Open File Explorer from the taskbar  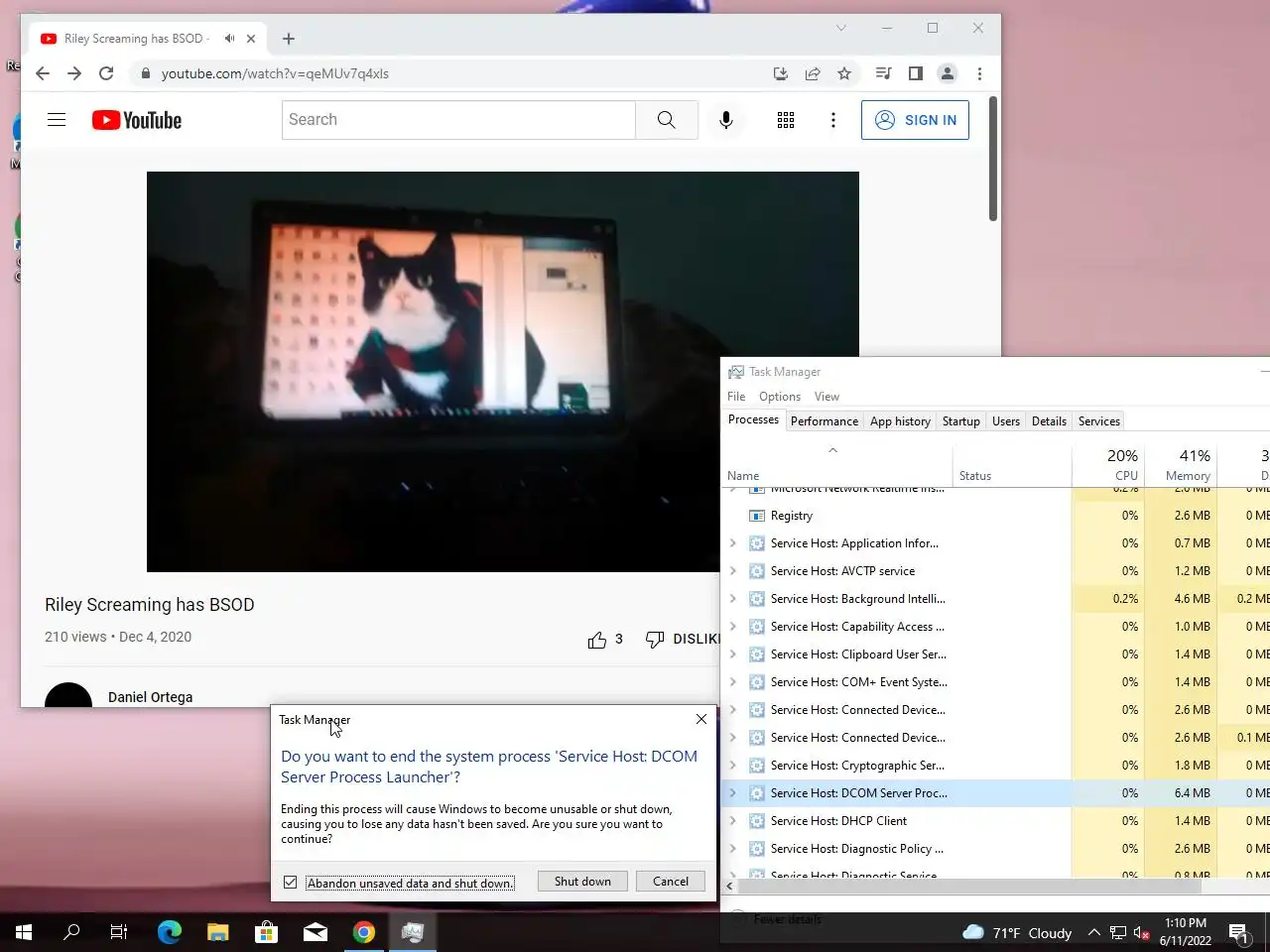(218, 932)
